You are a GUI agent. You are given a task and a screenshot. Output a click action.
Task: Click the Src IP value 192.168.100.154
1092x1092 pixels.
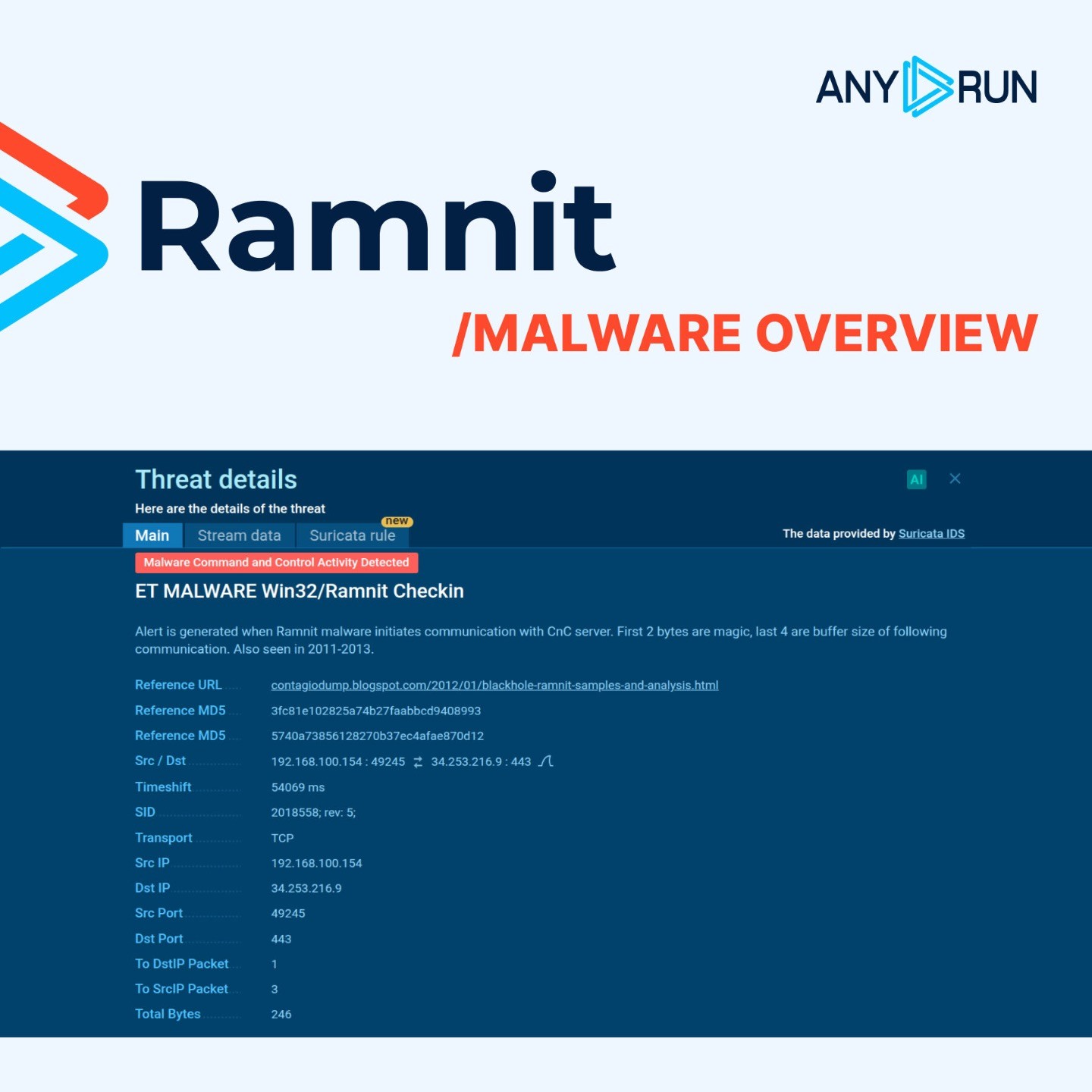pyautogui.click(x=316, y=864)
